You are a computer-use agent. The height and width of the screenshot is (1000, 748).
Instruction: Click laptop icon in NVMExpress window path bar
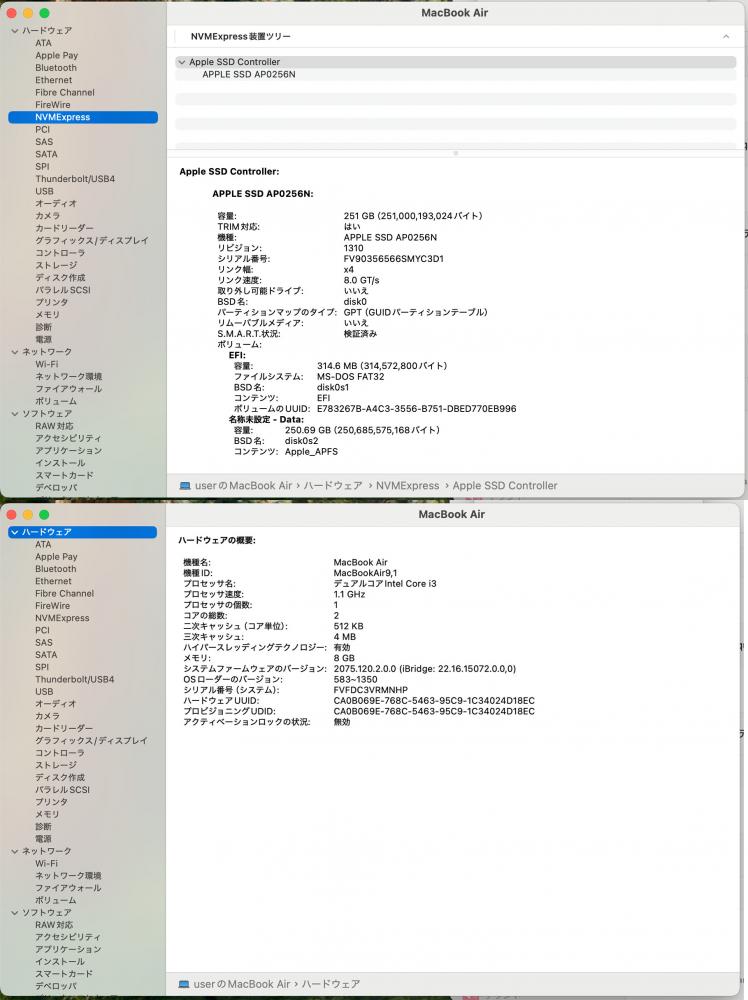point(185,486)
